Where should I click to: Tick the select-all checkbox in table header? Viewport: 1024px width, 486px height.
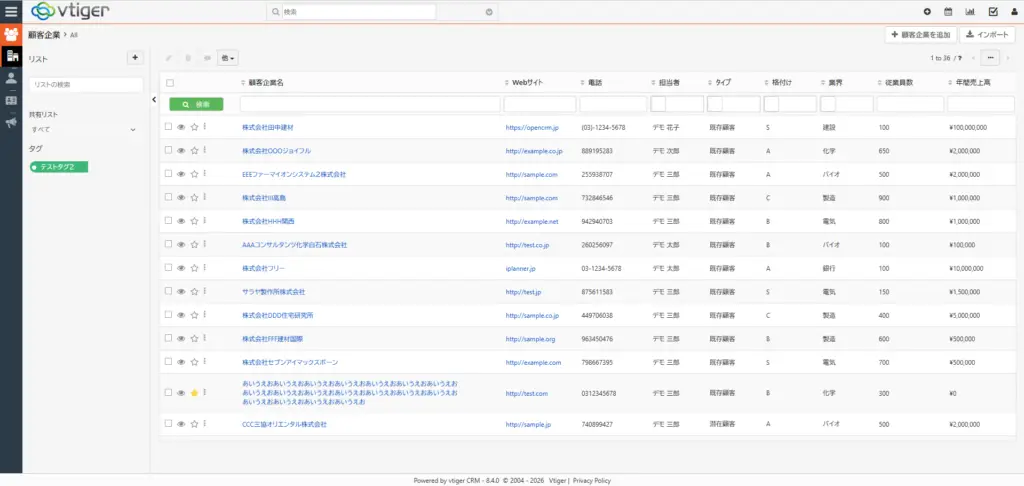tap(170, 82)
